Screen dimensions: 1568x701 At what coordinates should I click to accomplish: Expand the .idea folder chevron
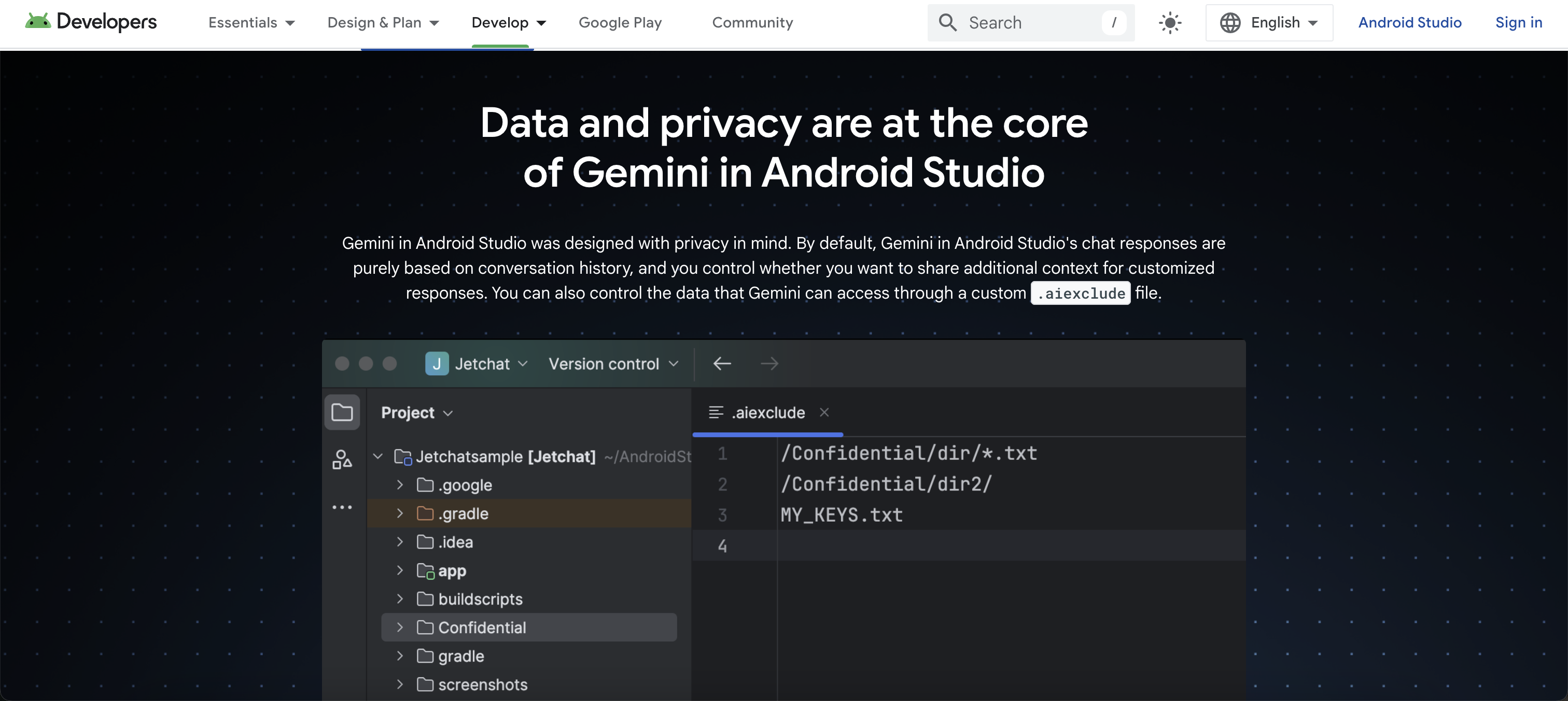click(x=400, y=542)
